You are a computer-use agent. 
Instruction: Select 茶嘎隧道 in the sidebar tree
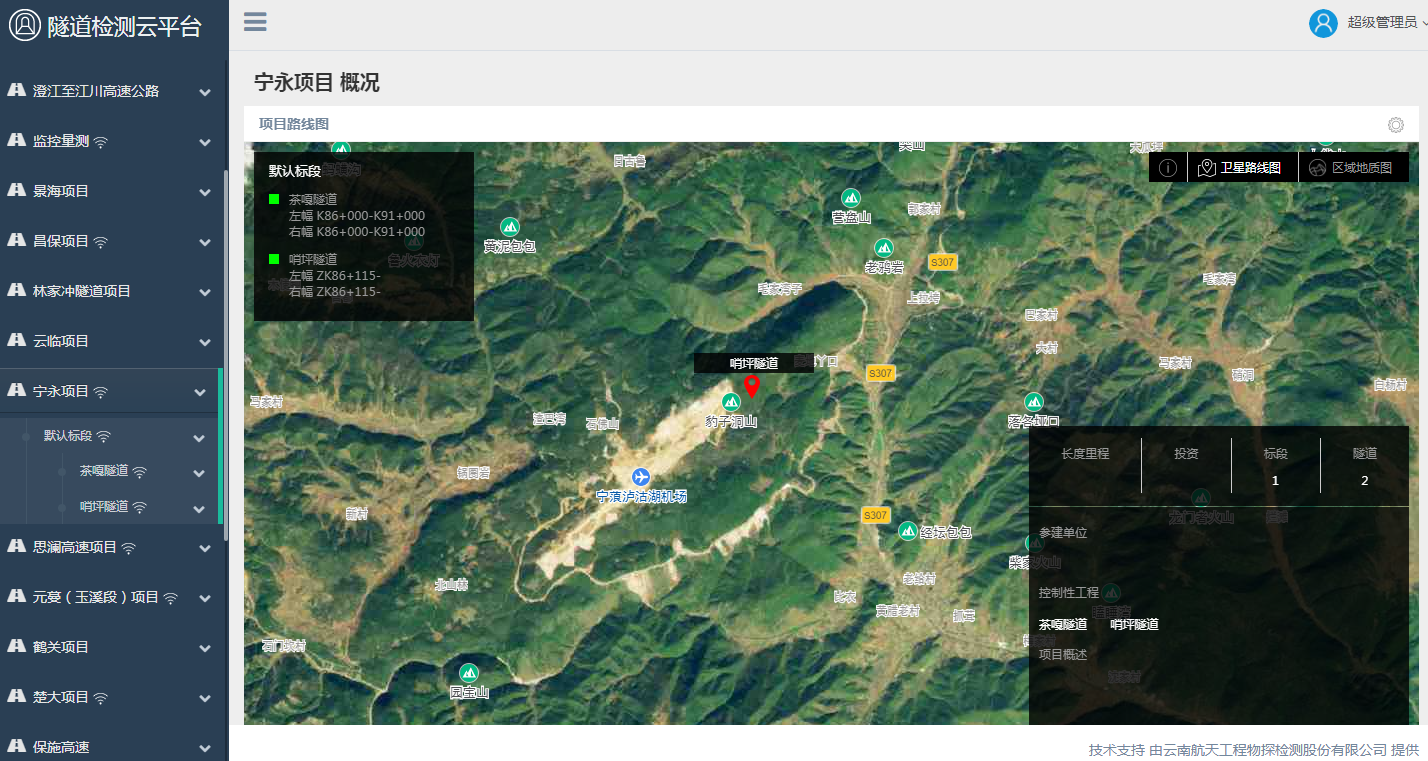tap(104, 471)
